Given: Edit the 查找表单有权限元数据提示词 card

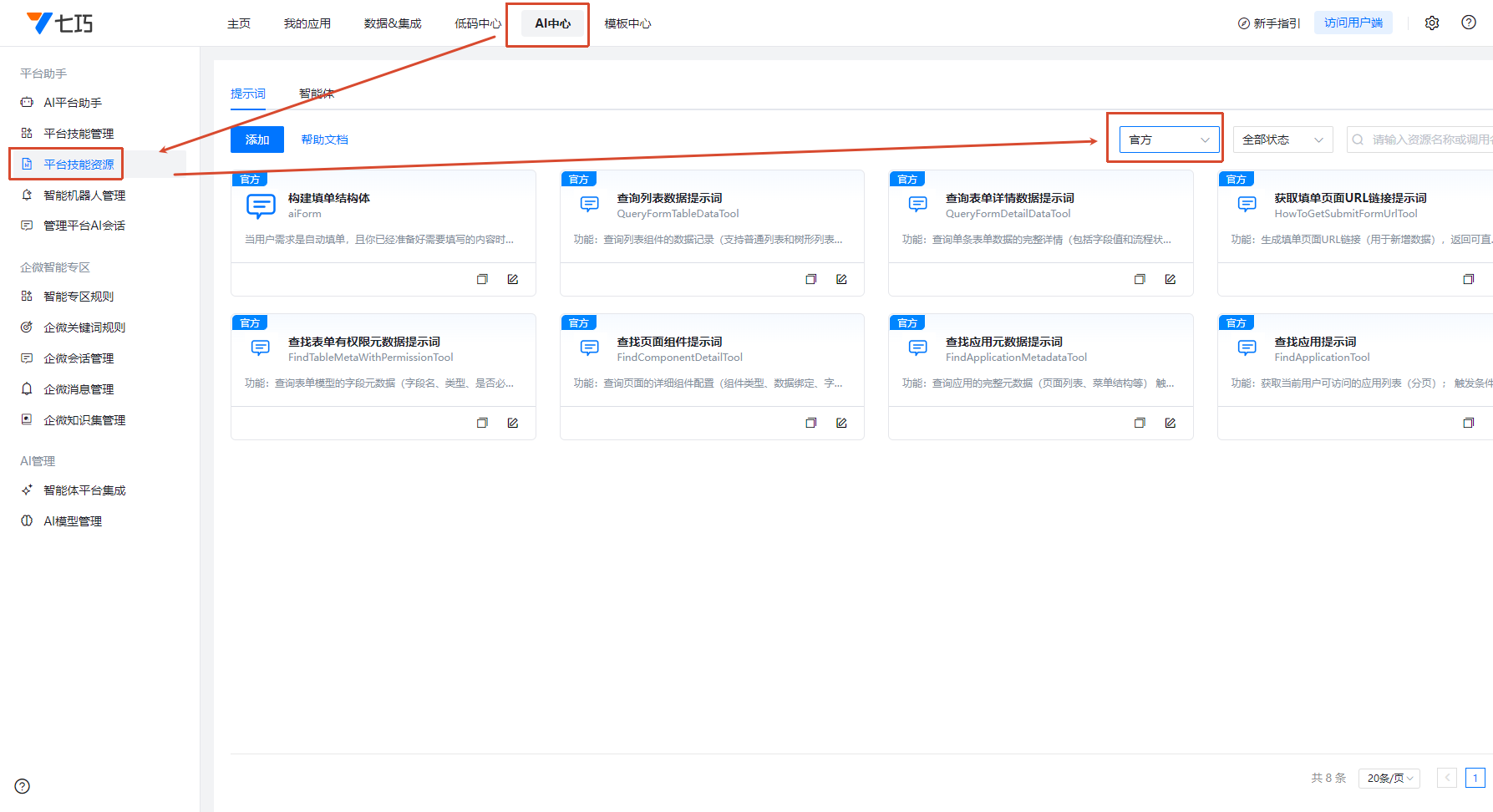Looking at the screenshot, I should [x=513, y=423].
